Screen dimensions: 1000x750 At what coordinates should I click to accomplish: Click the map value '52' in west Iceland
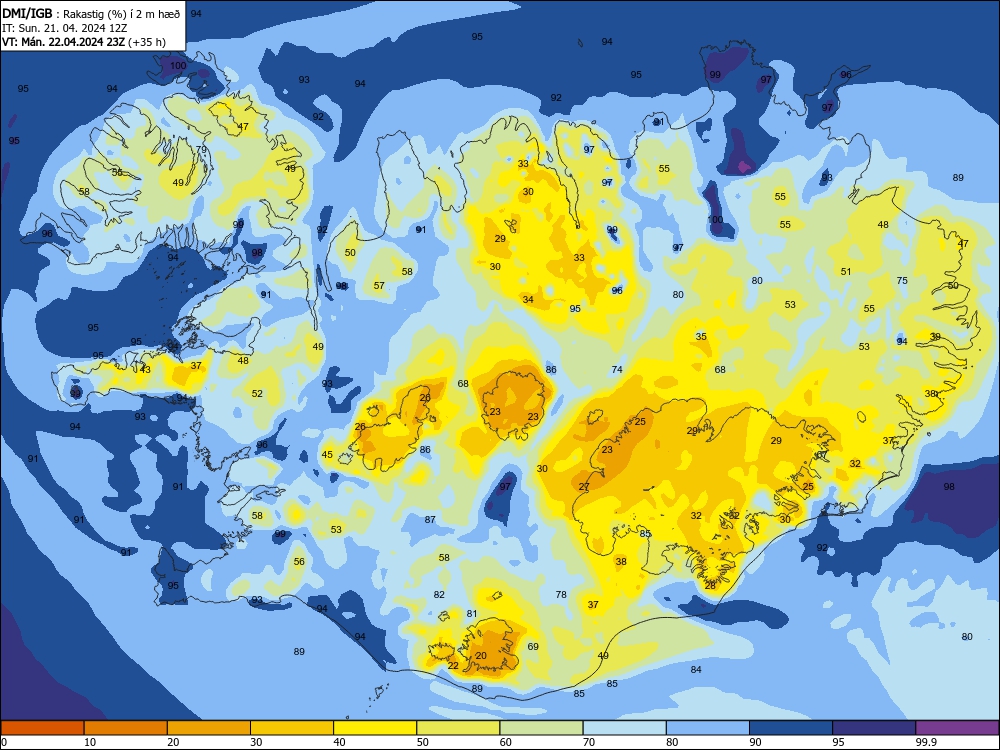pyautogui.click(x=257, y=393)
